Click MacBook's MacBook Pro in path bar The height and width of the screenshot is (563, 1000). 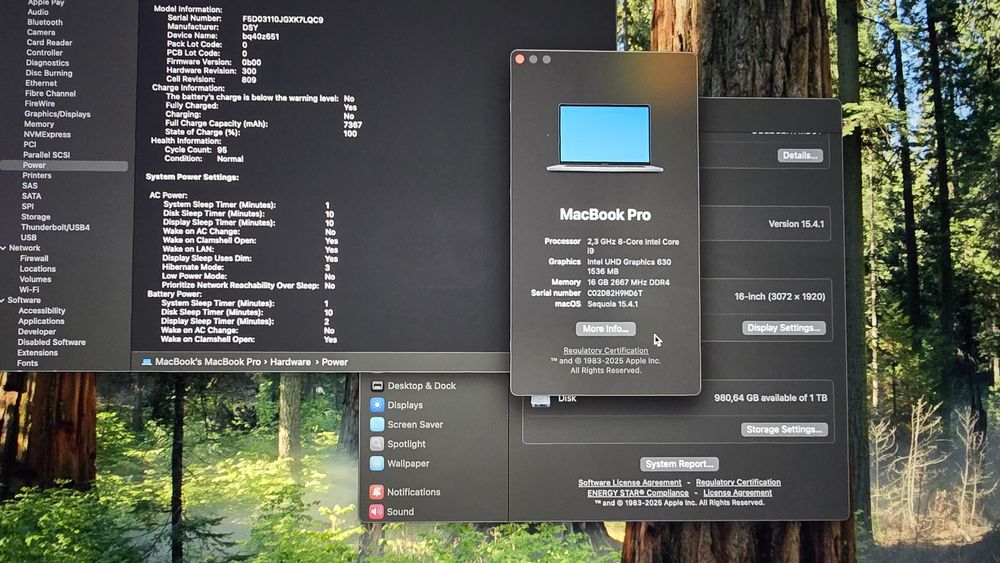coord(208,362)
